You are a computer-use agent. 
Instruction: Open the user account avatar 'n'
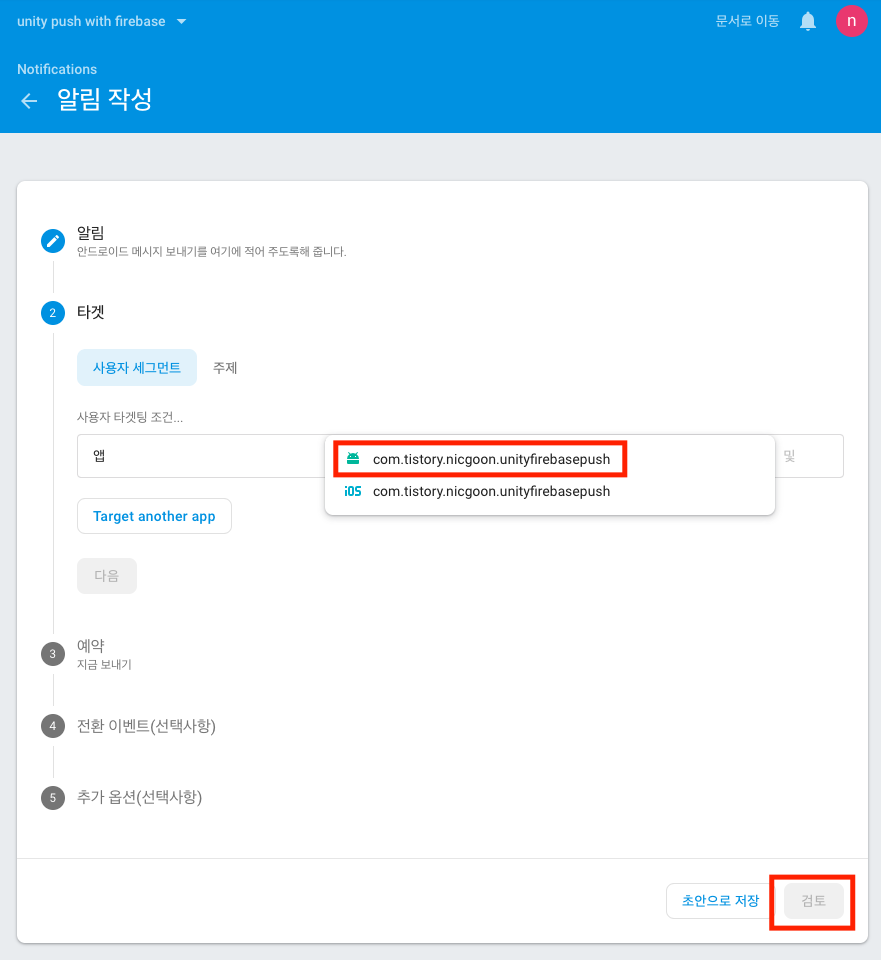click(851, 21)
